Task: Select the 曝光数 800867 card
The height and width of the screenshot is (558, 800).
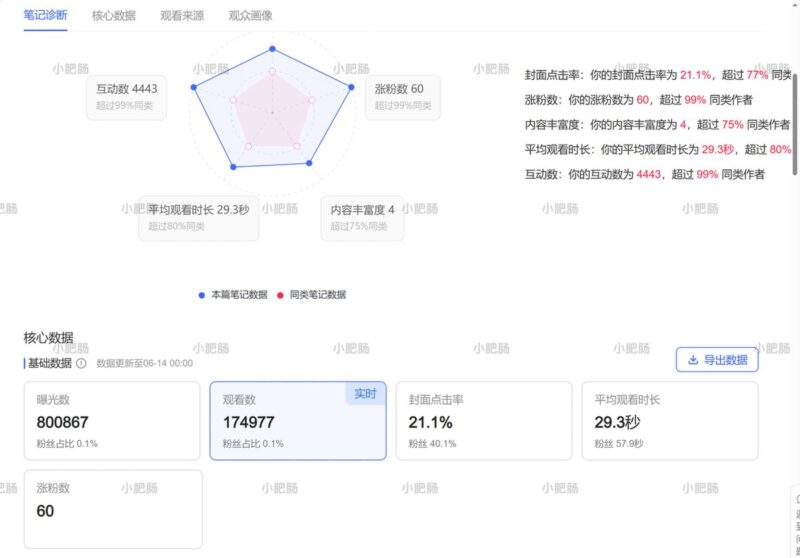Action: click(112, 421)
